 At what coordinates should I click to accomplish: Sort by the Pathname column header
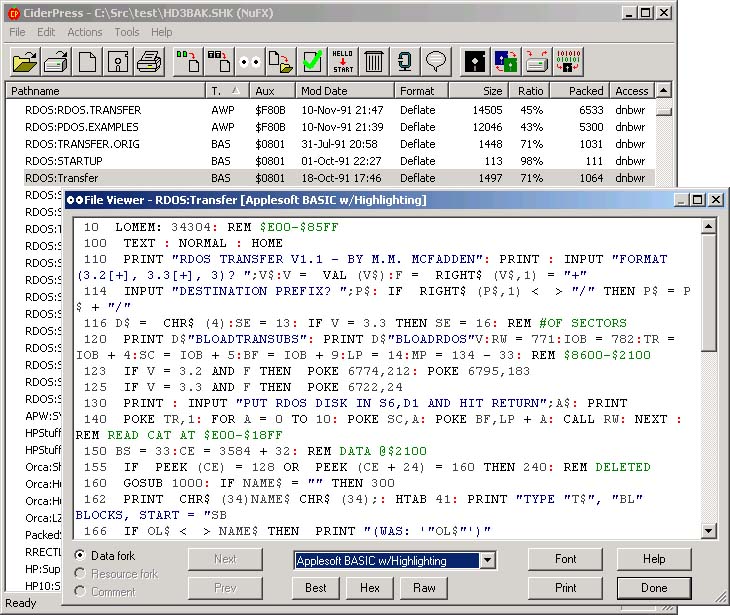click(x=106, y=90)
